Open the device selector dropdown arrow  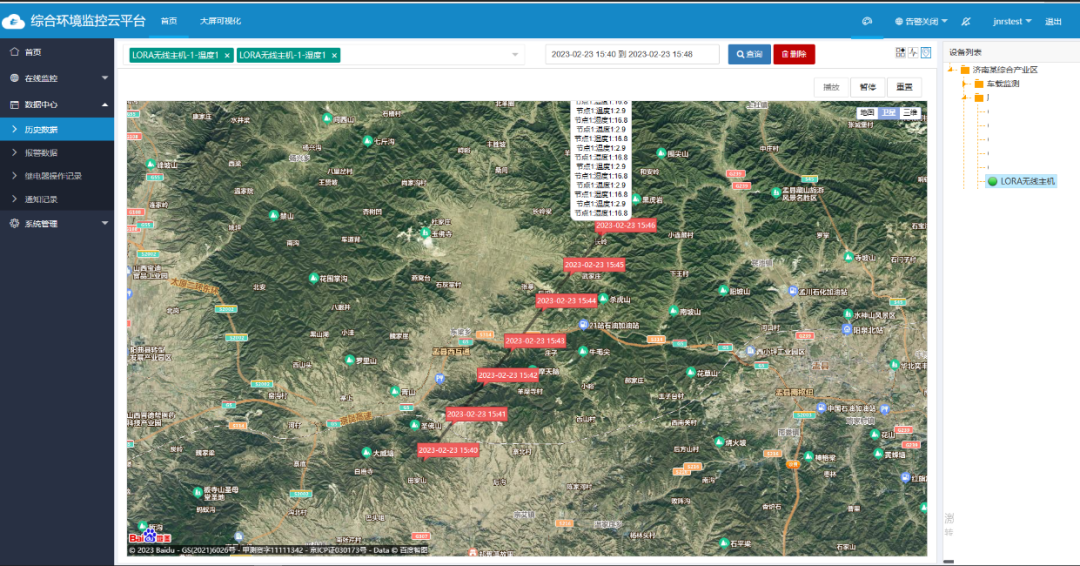click(x=515, y=55)
